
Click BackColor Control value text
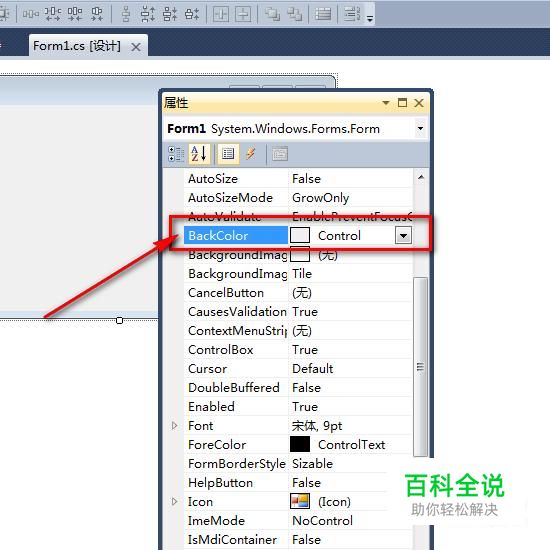click(339, 236)
